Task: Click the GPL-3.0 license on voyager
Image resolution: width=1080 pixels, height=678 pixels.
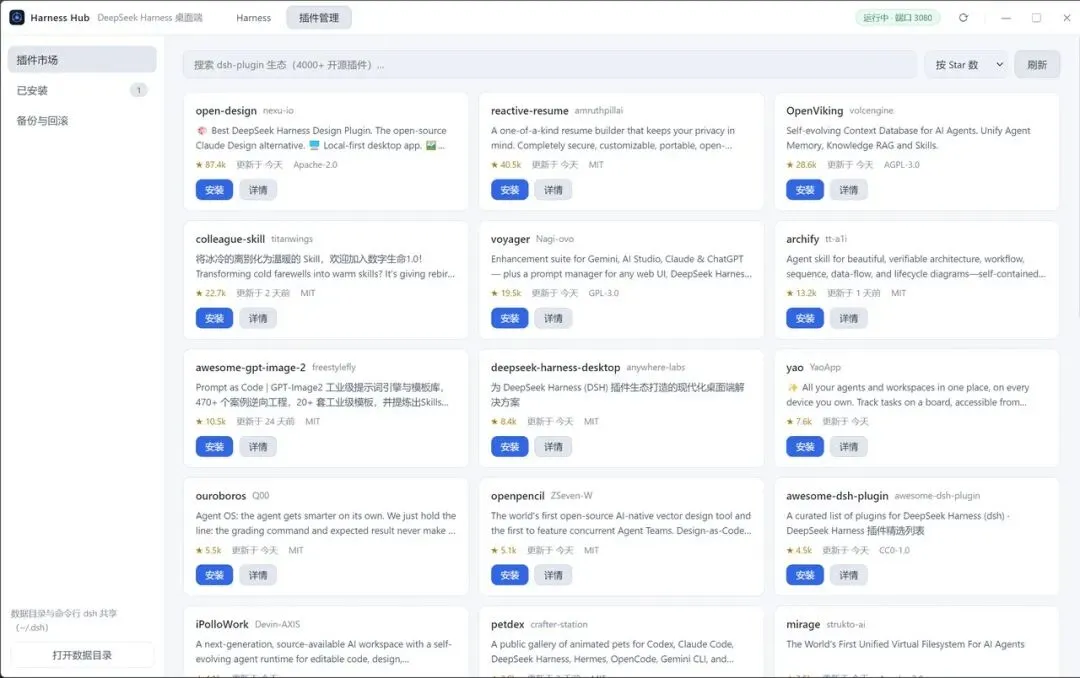Action: coord(603,293)
